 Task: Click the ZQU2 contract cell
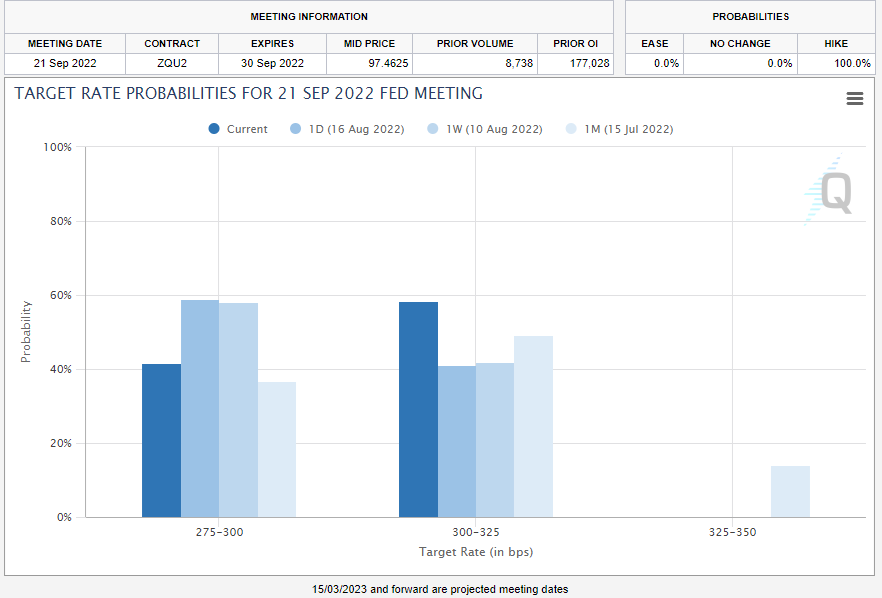pos(172,63)
